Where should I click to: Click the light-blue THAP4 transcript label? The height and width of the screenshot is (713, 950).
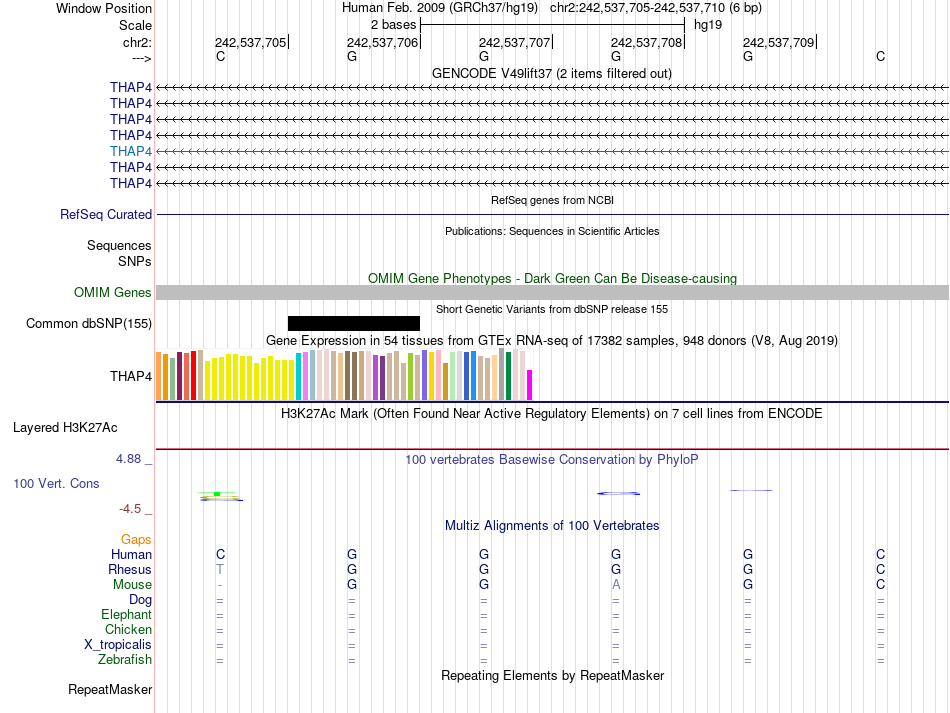pyautogui.click(x=131, y=151)
